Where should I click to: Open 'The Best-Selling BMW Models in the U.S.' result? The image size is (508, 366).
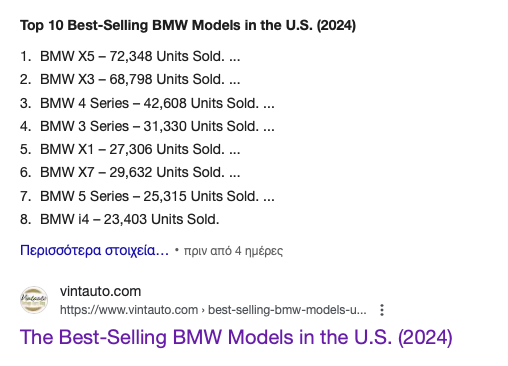pyautogui.click(x=236, y=337)
